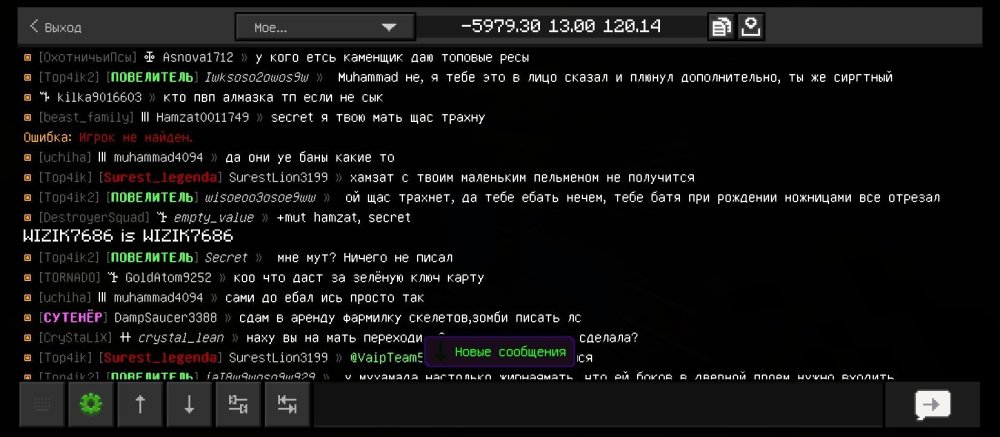This screenshot has height=437, width=1000.
Task: Tap the [TORNADO] clan tag
Action: coord(70,278)
